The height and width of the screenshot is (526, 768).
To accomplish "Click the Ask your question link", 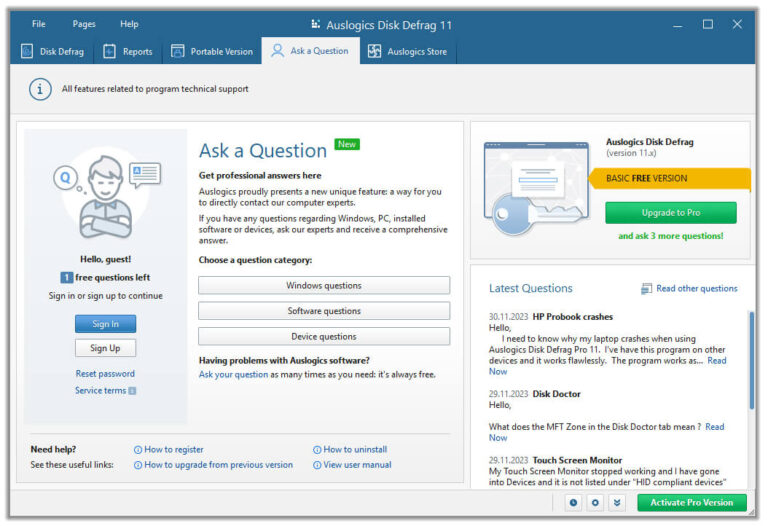I will pyautogui.click(x=233, y=375).
